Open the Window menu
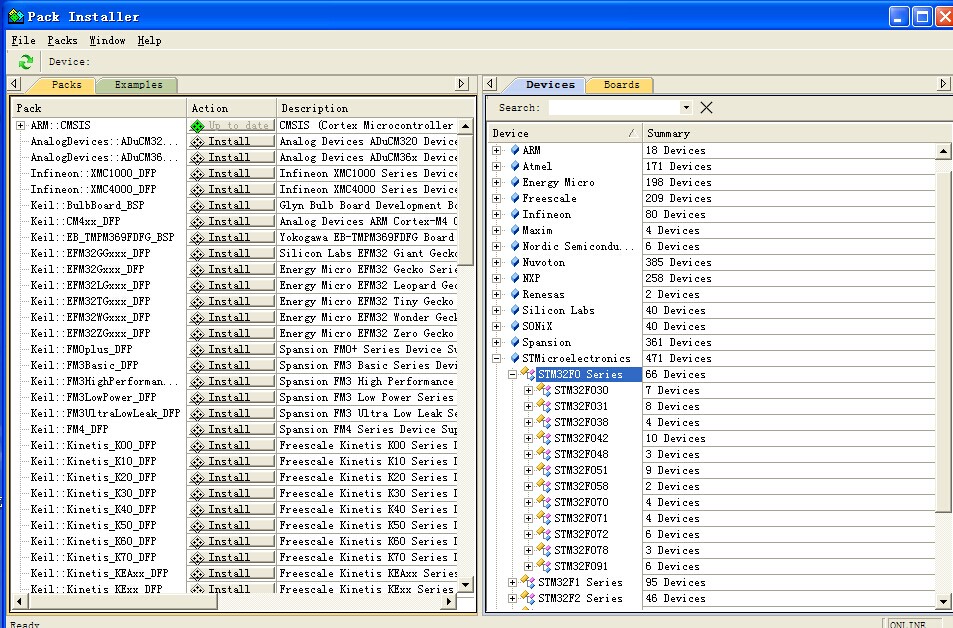Screen dimensions: 953x628 click(x=107, y=40)
